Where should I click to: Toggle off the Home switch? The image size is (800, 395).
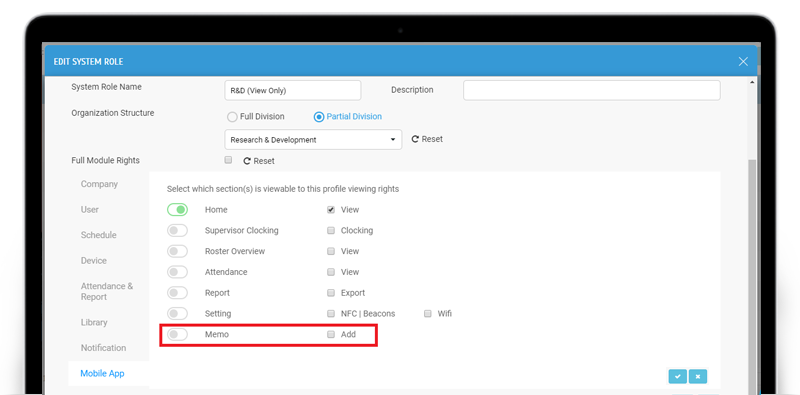click(x=177, y=210)
